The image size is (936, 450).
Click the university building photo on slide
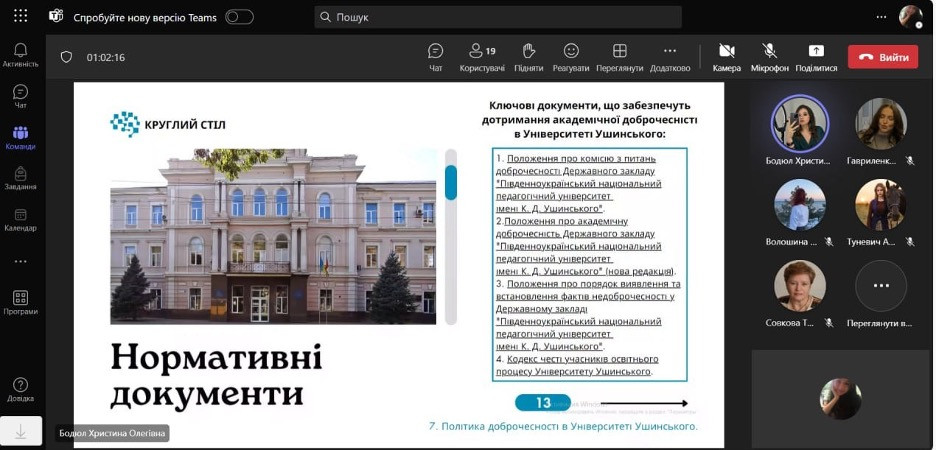pyautogui.click(x=273, y=236)
